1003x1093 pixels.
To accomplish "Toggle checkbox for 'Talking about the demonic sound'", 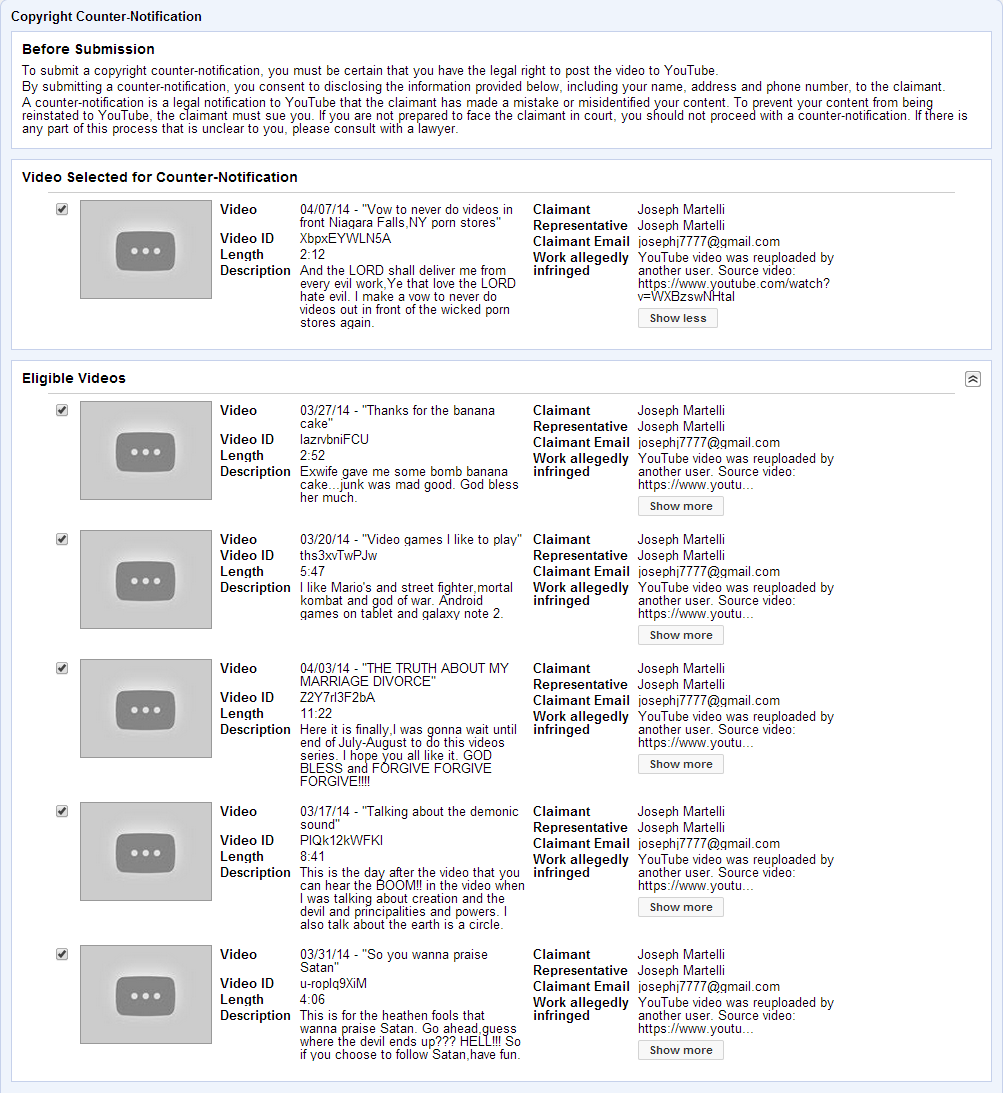I will pyautogui.click(x=62, y=811).
